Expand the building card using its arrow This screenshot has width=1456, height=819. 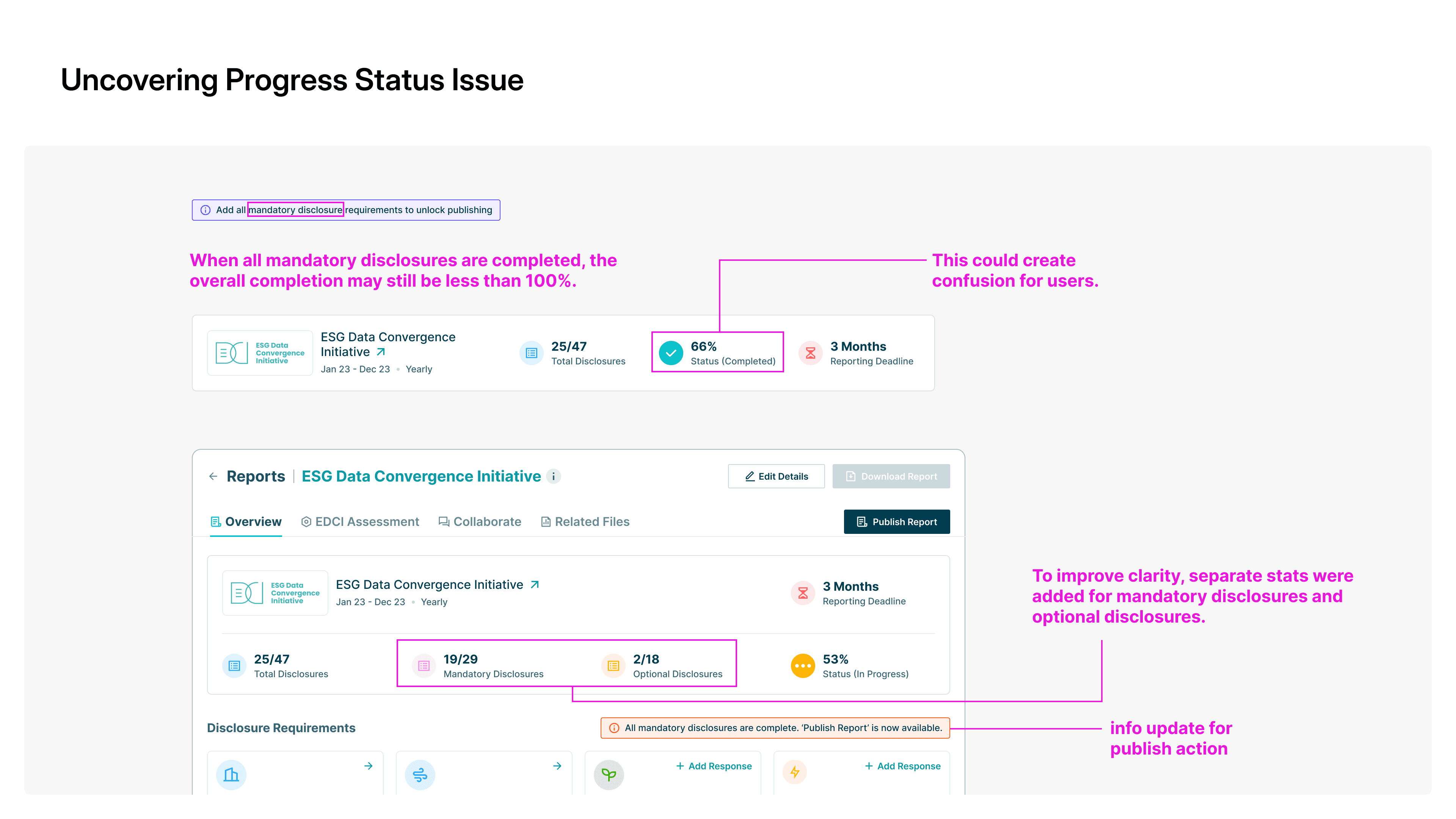coord(369,766)
